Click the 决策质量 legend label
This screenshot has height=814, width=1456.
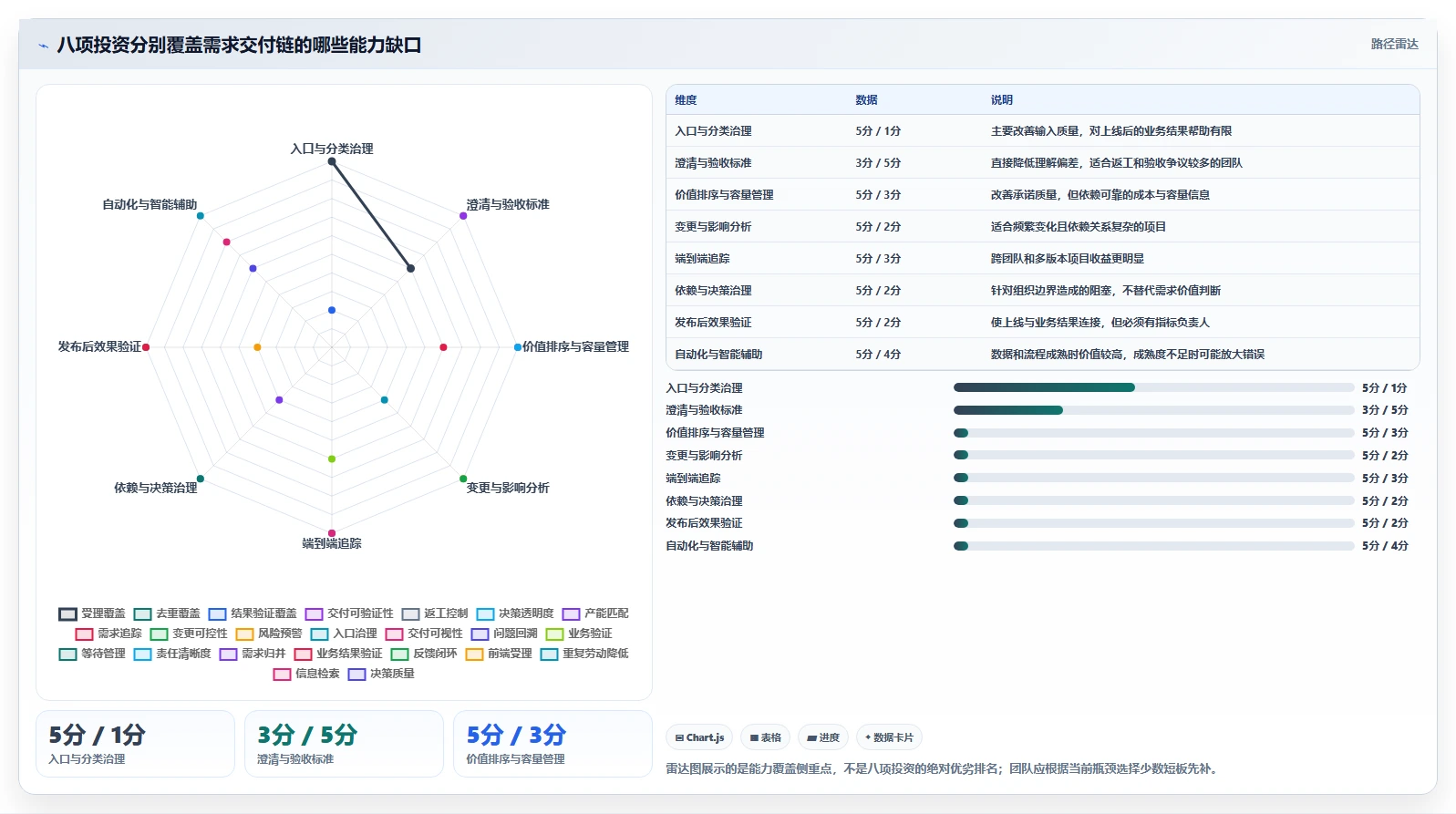coord(392,674)
